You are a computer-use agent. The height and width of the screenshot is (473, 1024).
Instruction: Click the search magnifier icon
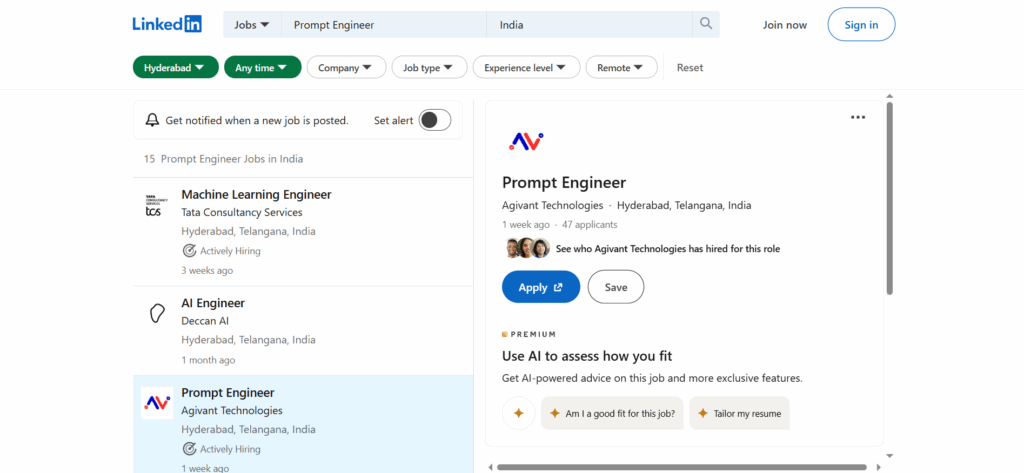(706, 24)
